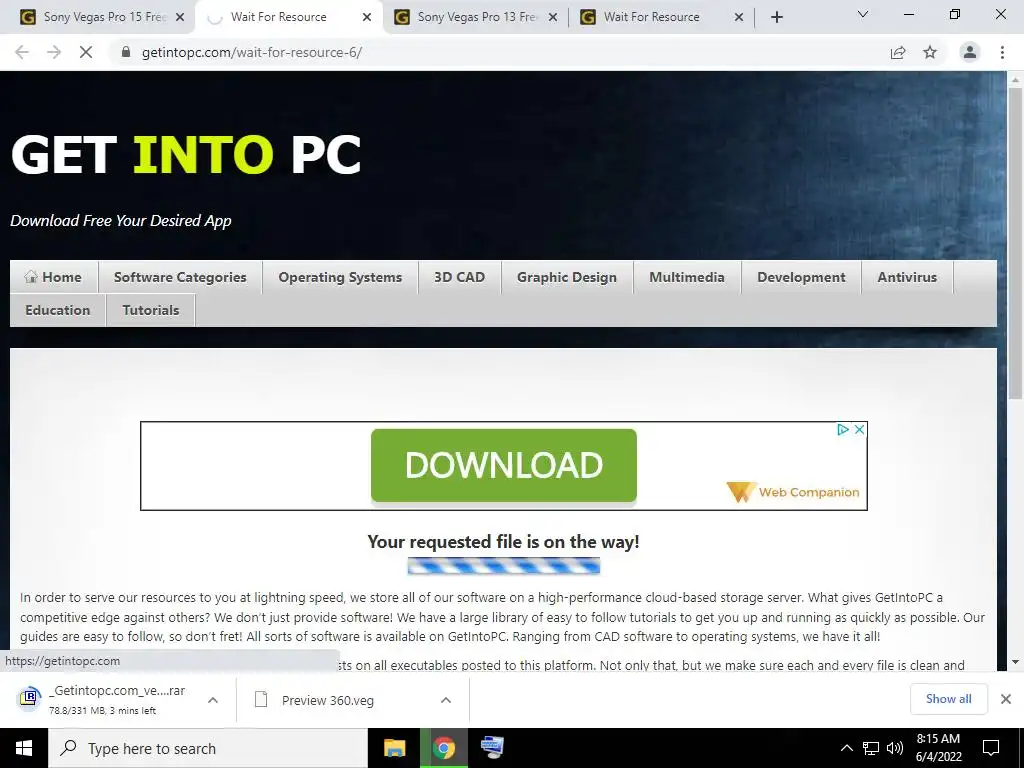The width and height of the screenshot is (1024, 768).
Task: Open Chrome three-dot menu
Action: 1002,52
